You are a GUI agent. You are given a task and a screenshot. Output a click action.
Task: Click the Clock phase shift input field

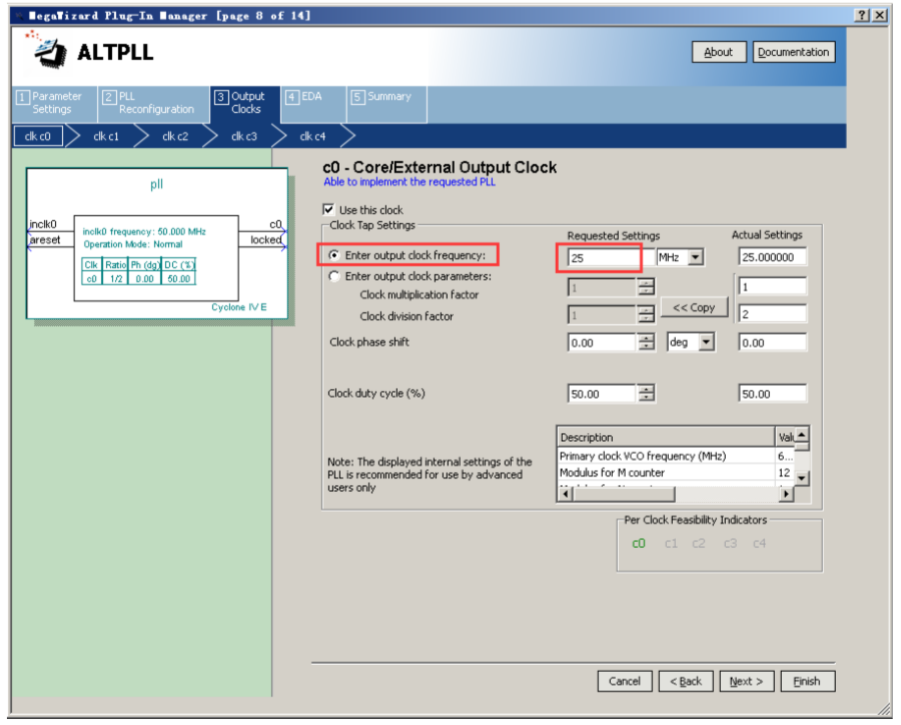(x=602, y=343)
